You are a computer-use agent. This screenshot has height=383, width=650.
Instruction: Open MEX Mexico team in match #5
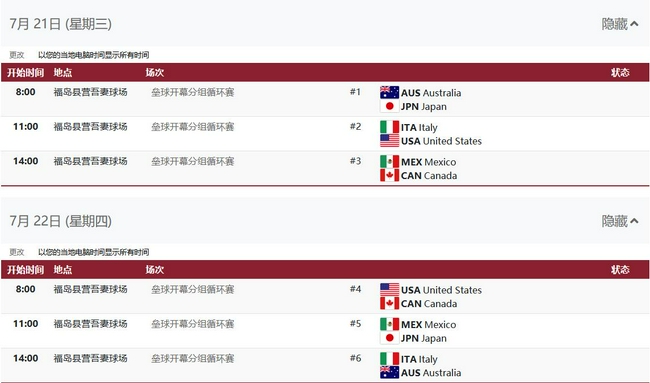(x=428, y=325)
